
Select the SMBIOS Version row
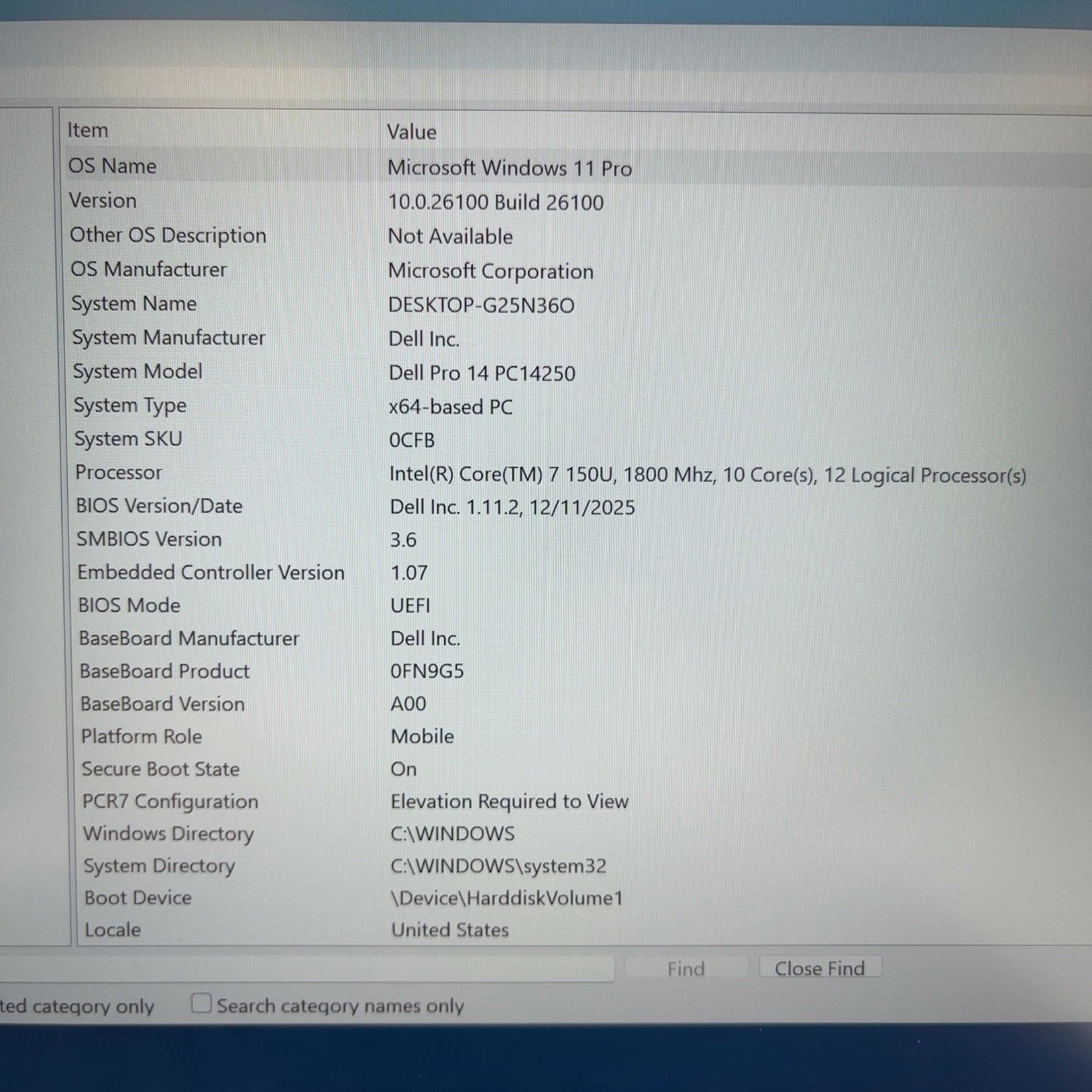[x=149, y=539]
